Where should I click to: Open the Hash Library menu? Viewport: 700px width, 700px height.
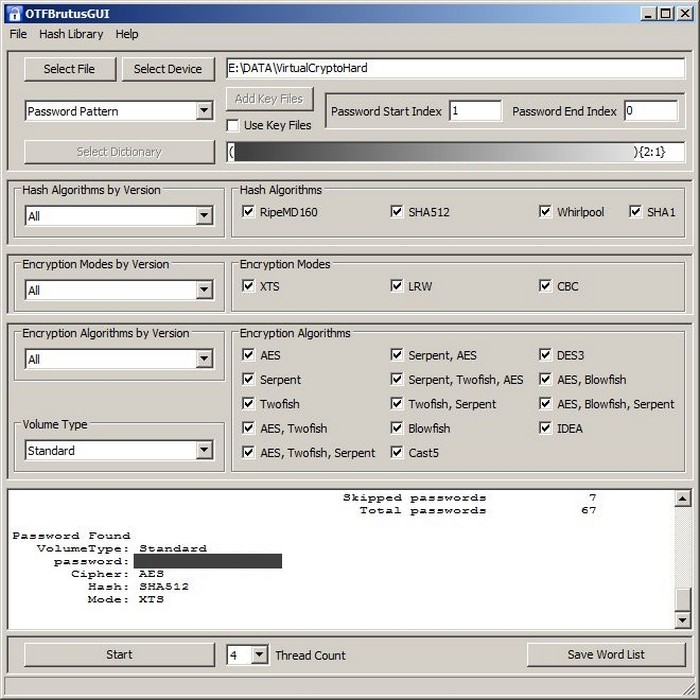click(x=71, y=34)
